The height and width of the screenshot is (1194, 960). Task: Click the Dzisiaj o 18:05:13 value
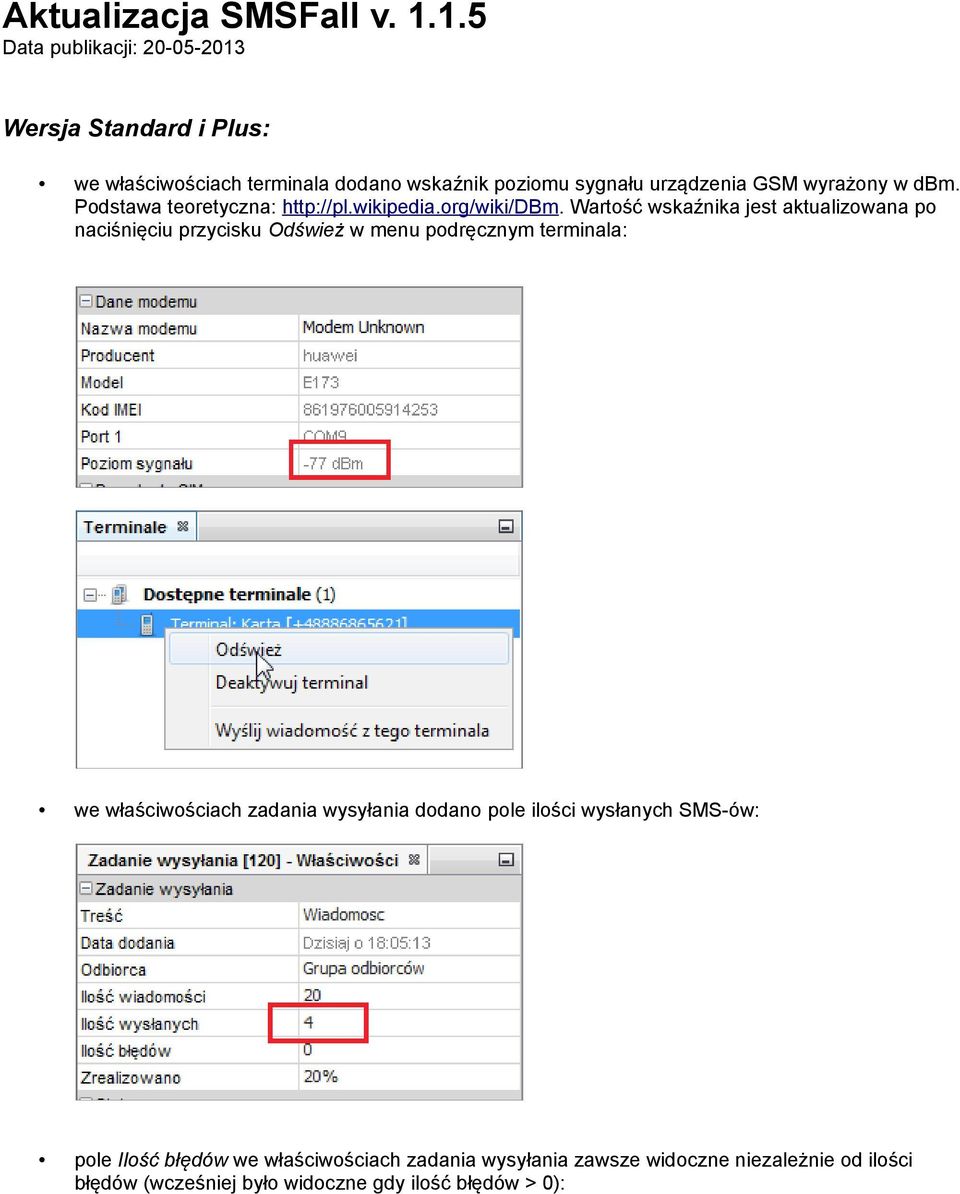(x=366, y=943)
